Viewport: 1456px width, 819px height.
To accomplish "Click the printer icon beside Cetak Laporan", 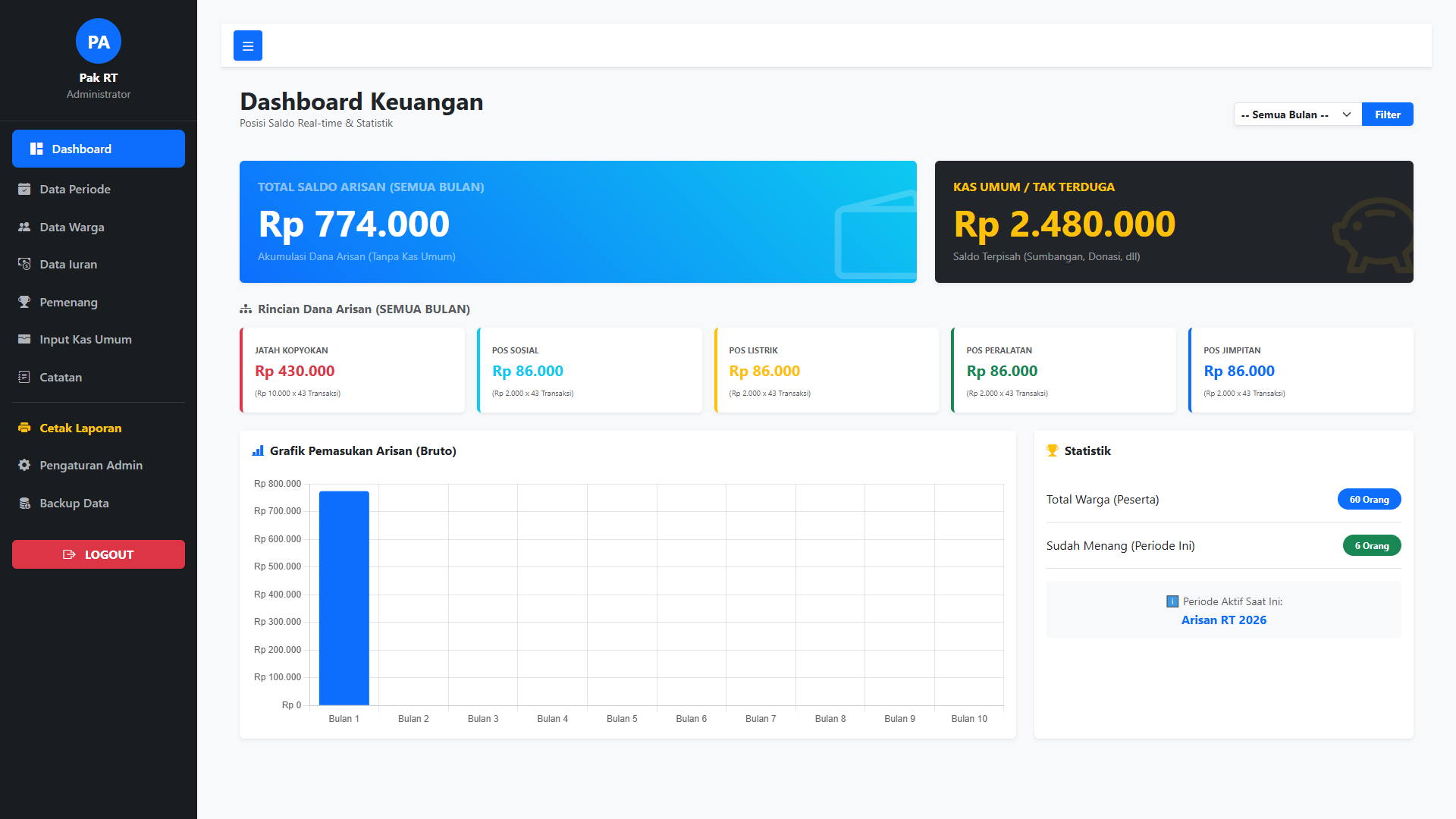I will point(24,428).
